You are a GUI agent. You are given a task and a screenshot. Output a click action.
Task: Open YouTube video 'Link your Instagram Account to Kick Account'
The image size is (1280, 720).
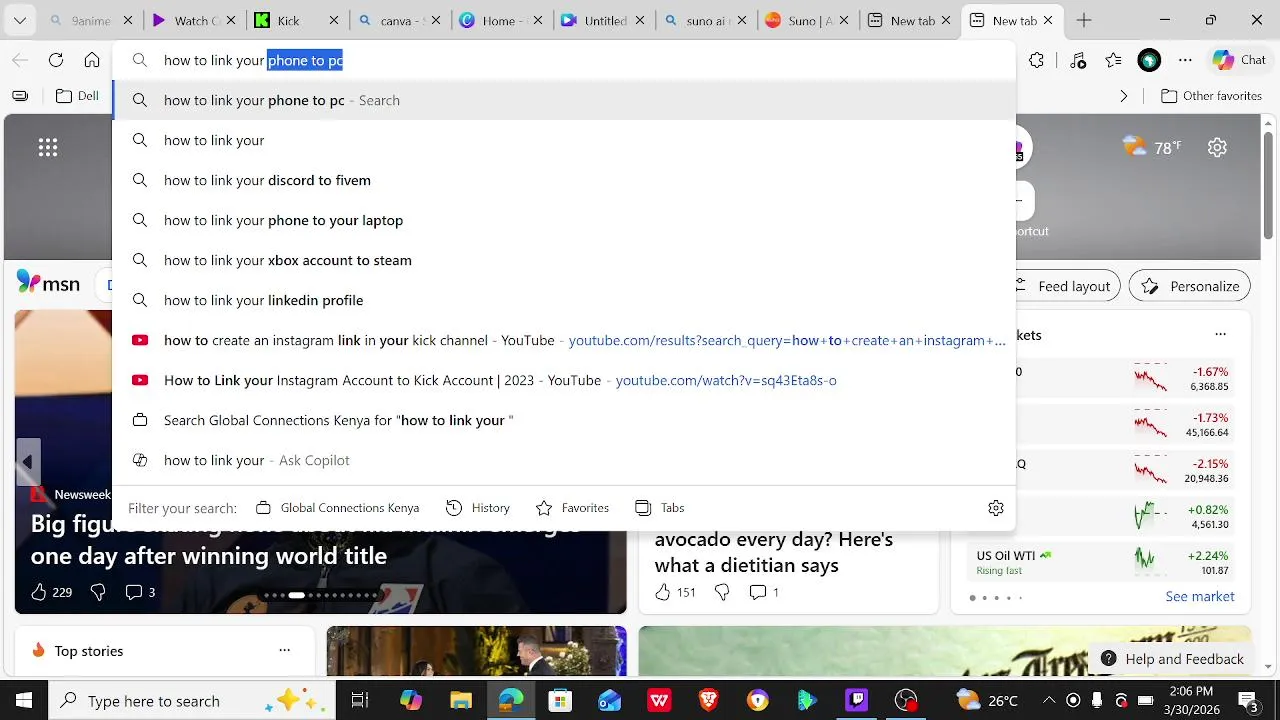[x=564, y=380]
